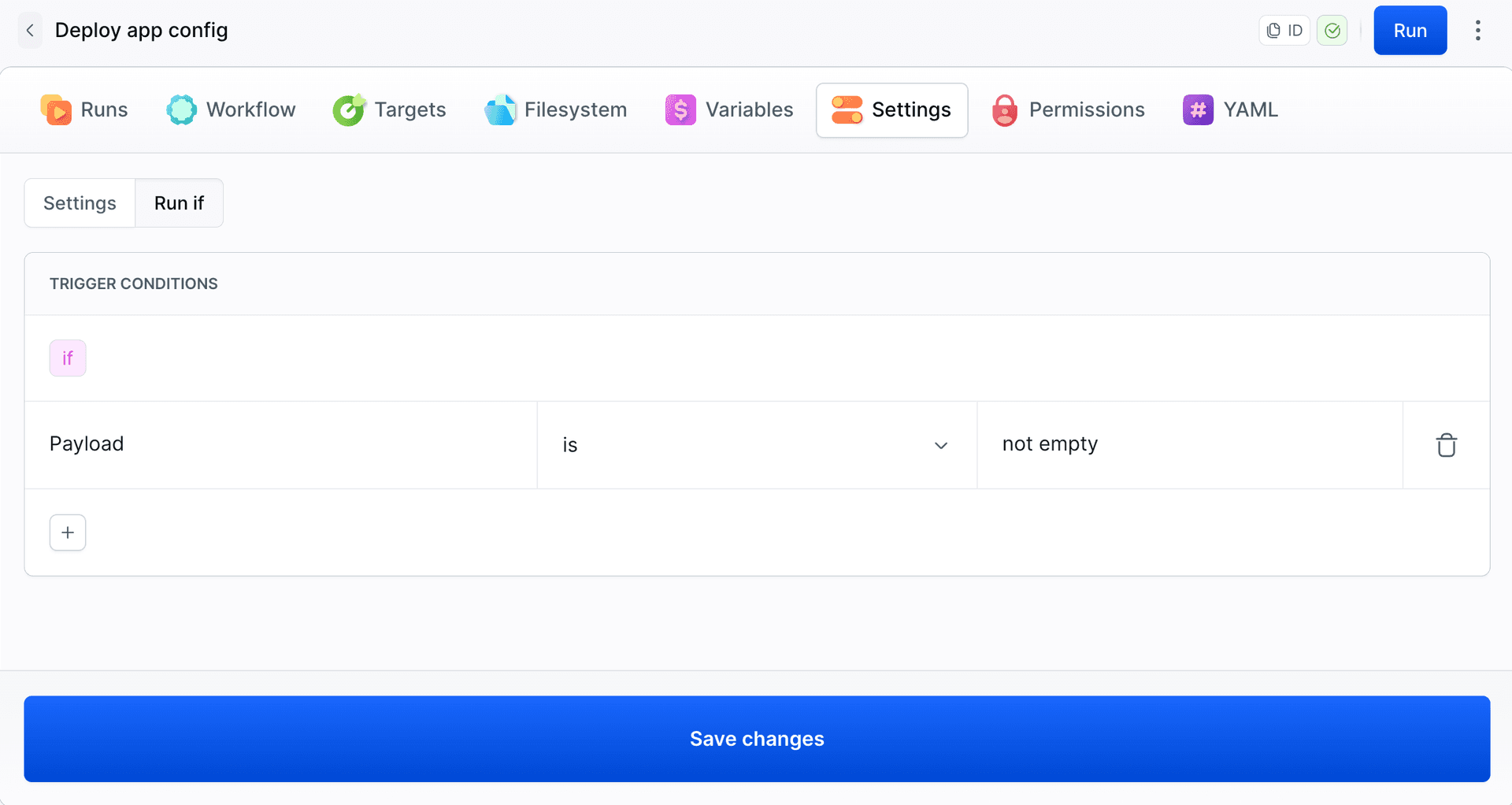The width and height of the screenshot is (1512, 805).
Task: Click the Run button
Action: click(1410, 31)
